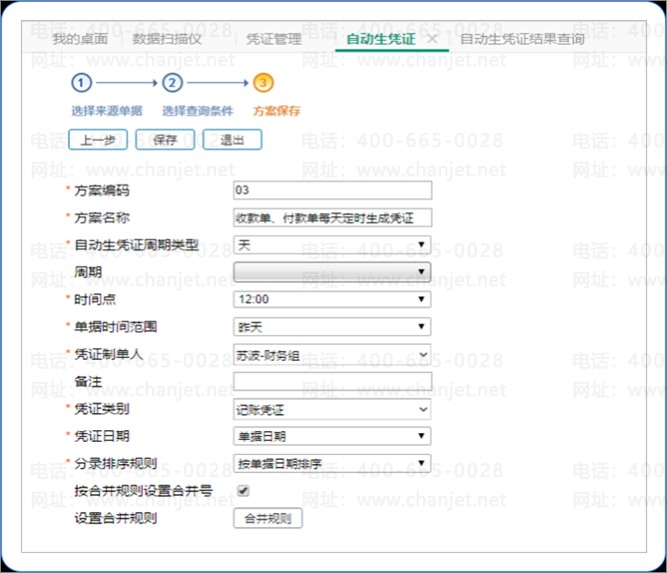Image resolution: width=667 pixels, height=573 pixels.
Task: Open the 单据时间范围 dropdown showing 昨天
Action: (x=332, y=327)
